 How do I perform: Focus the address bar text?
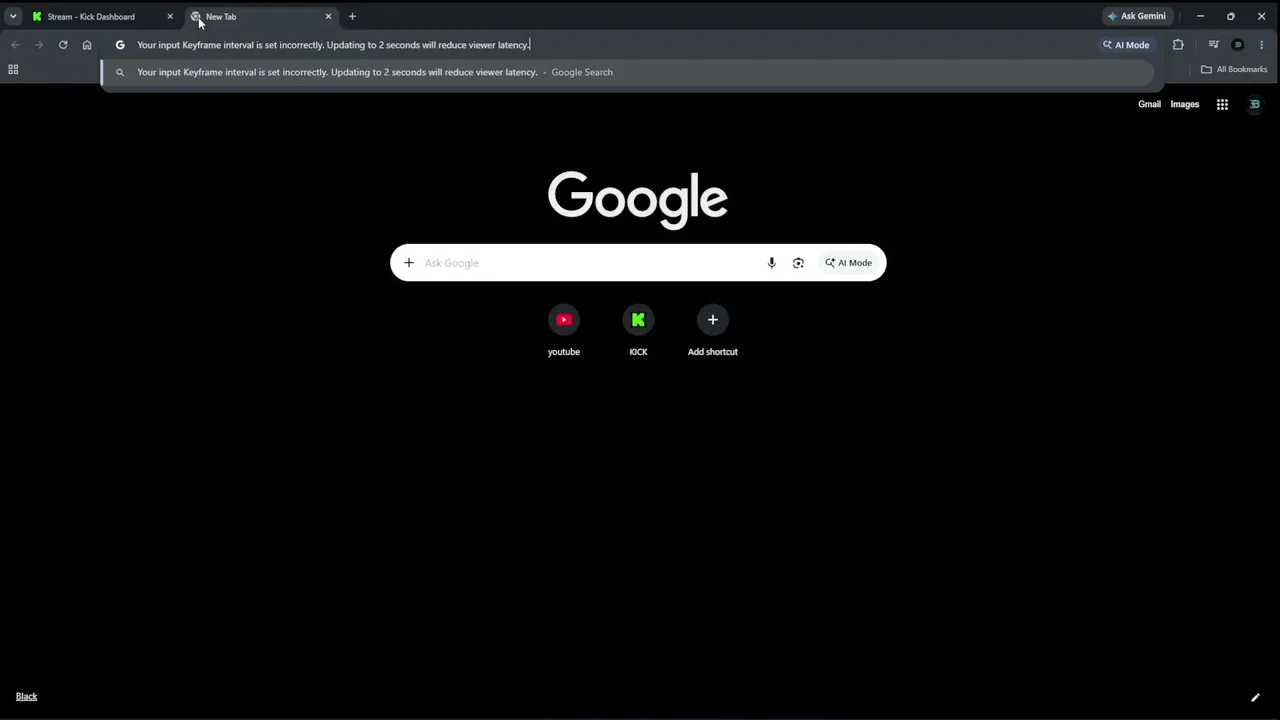tap(333, 45)
